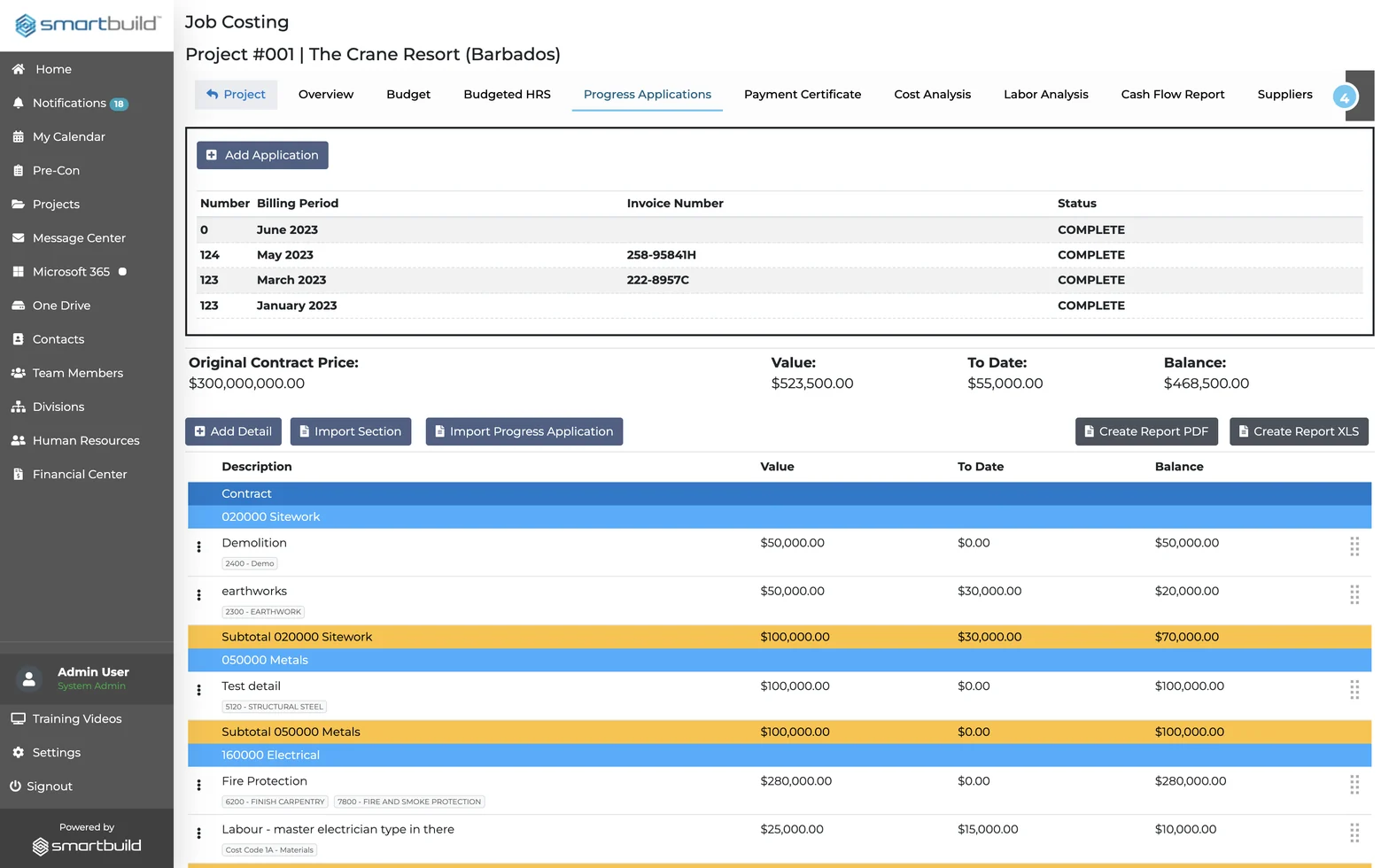This screenshot has width=1389, height=868.
Task: Click the 2300 - EARTHWORK cost code tag
Action: 263,612
